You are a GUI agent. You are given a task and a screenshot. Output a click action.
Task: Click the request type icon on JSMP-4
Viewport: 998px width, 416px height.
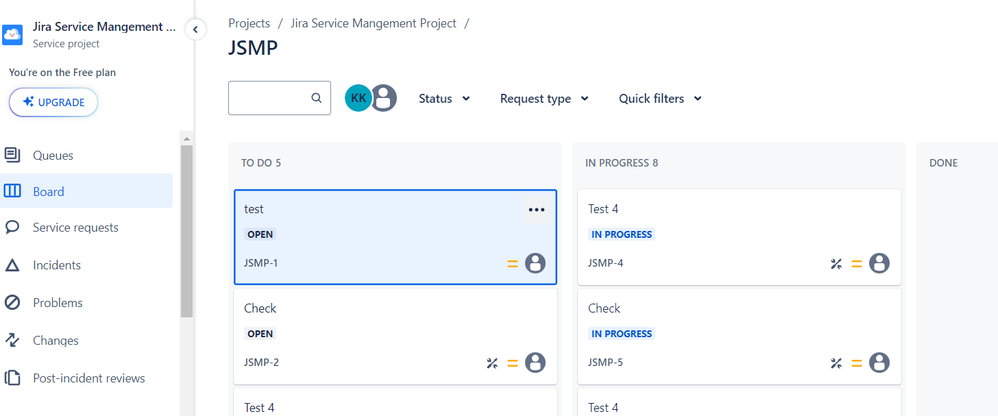coord(836,263)
